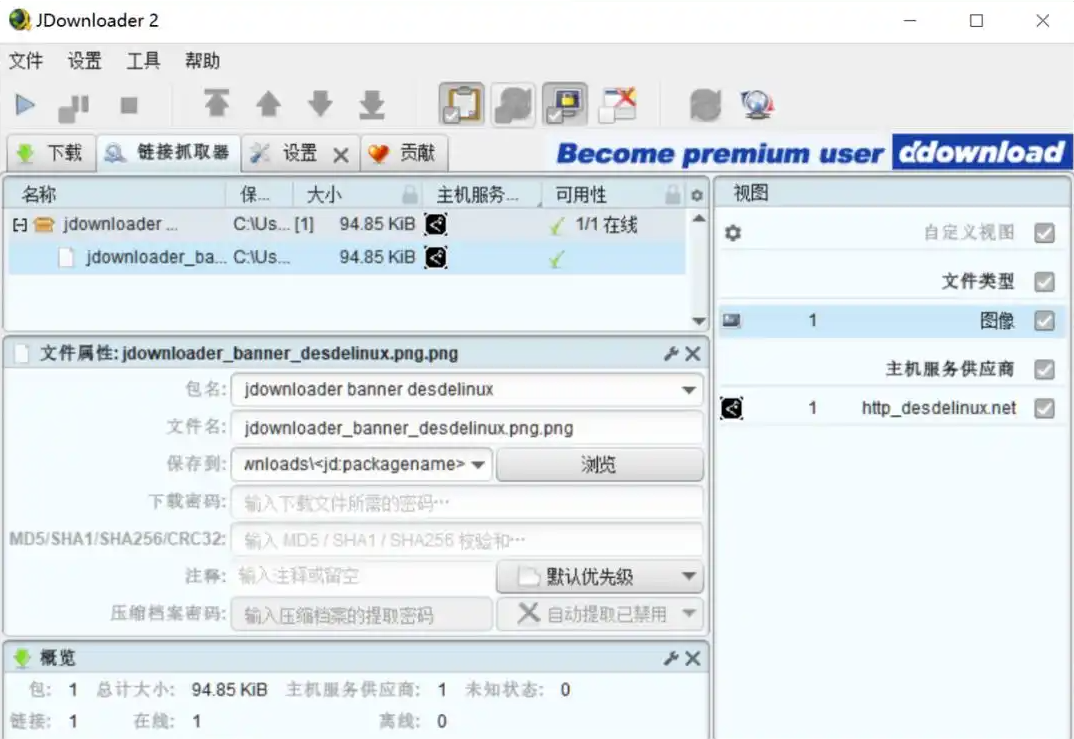Open the 工具 menu
1074x739 pixels.
pos(143,61)
